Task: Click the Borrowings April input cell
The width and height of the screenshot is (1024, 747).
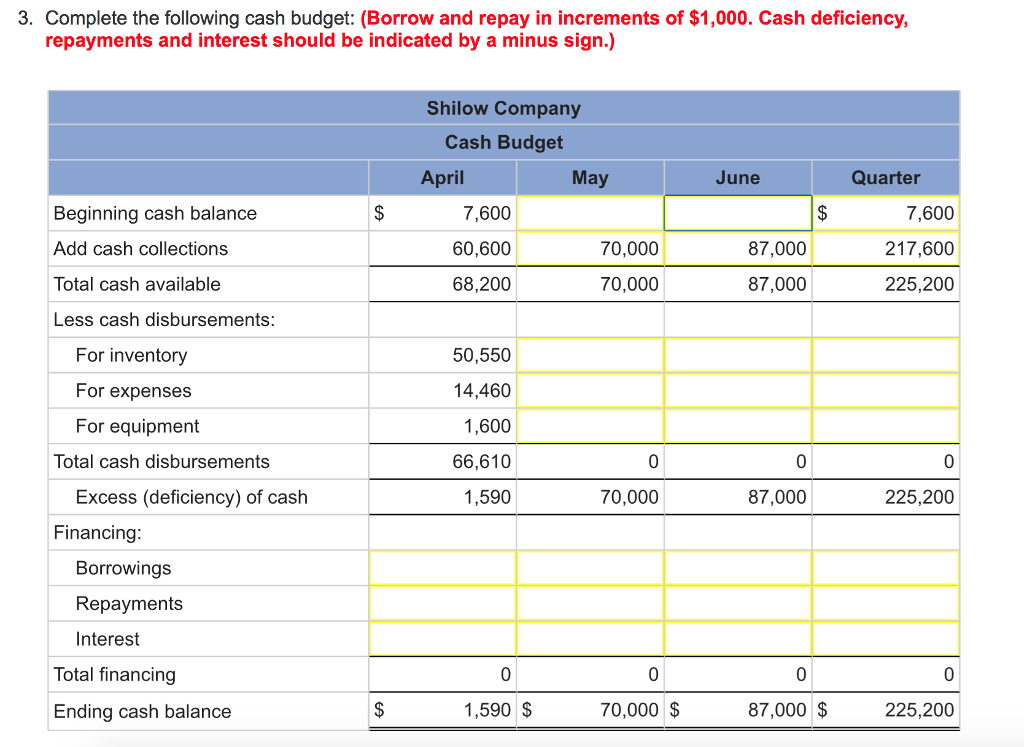Action: tap(442, 567)
